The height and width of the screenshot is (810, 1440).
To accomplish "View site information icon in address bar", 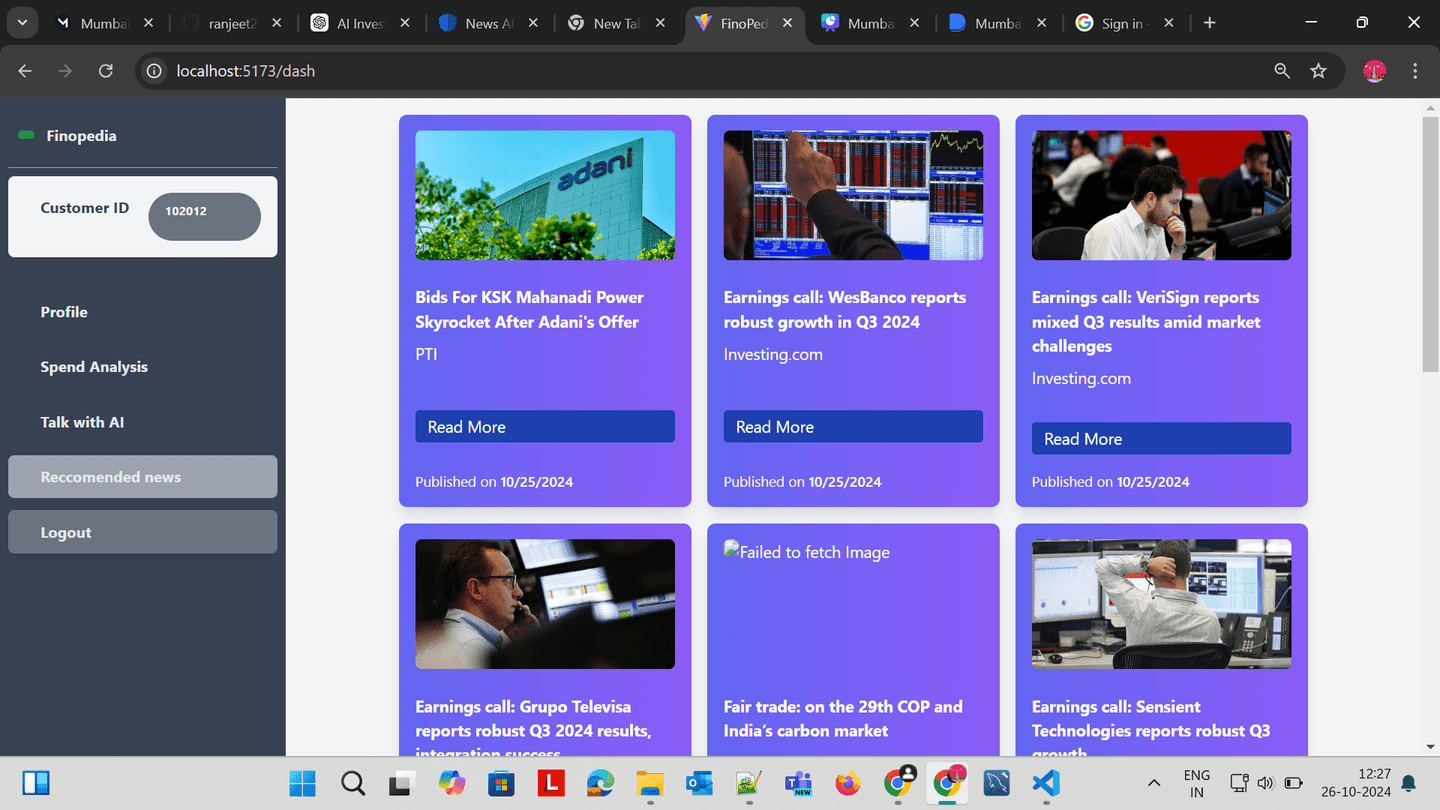I will tap(154, 71).
